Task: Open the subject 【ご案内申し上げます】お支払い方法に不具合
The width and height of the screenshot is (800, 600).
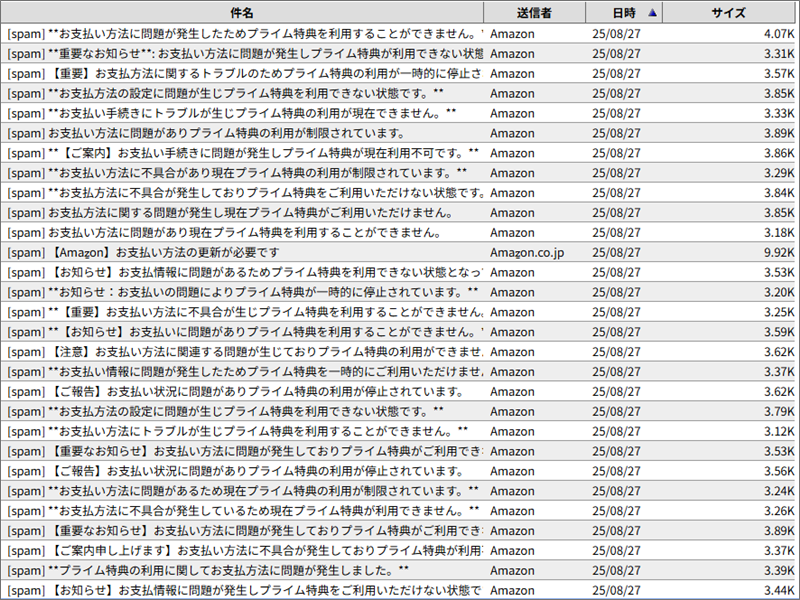Action: tap(245, 551)
